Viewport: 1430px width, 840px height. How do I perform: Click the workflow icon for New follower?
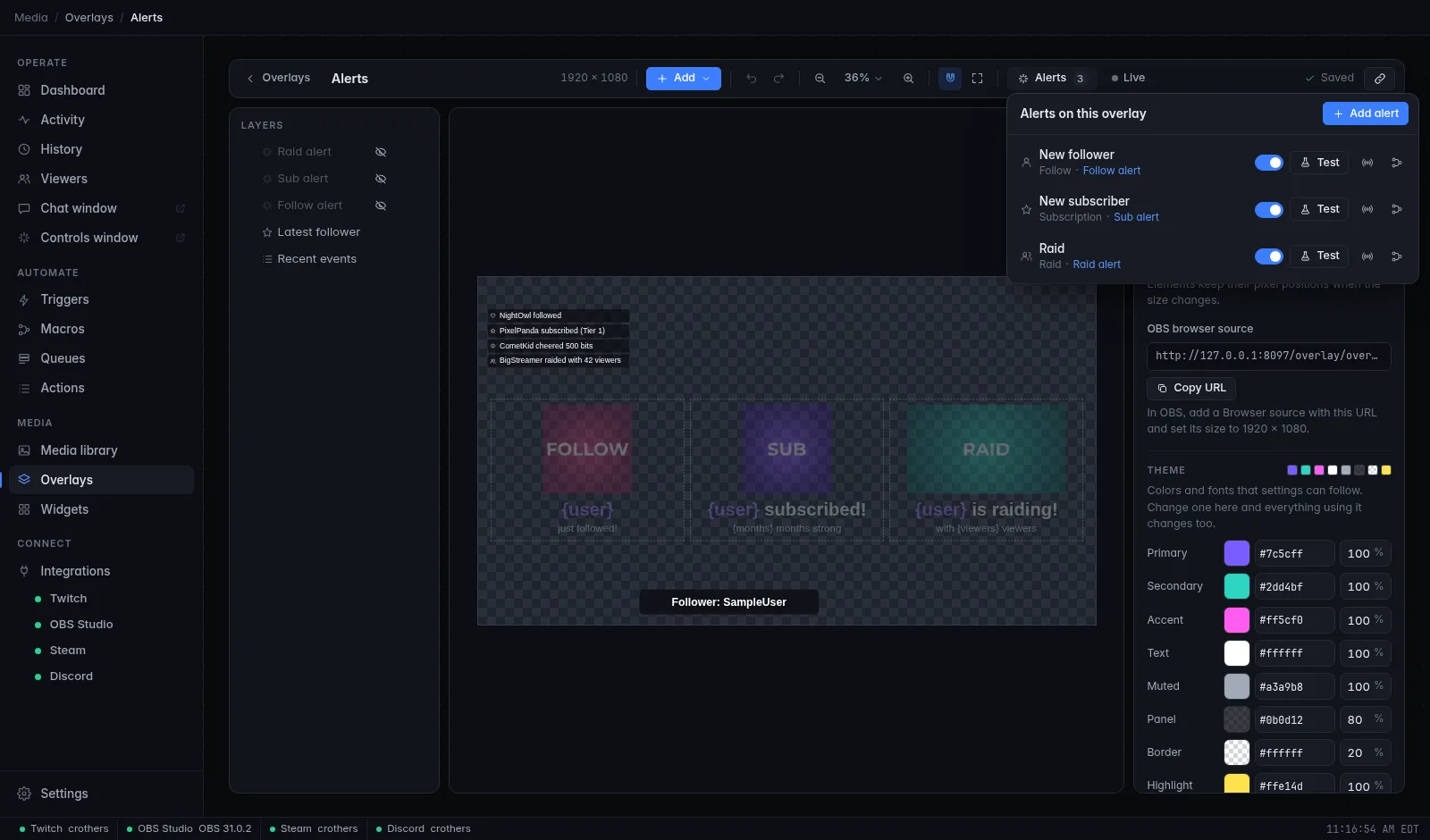[1397, 163]
